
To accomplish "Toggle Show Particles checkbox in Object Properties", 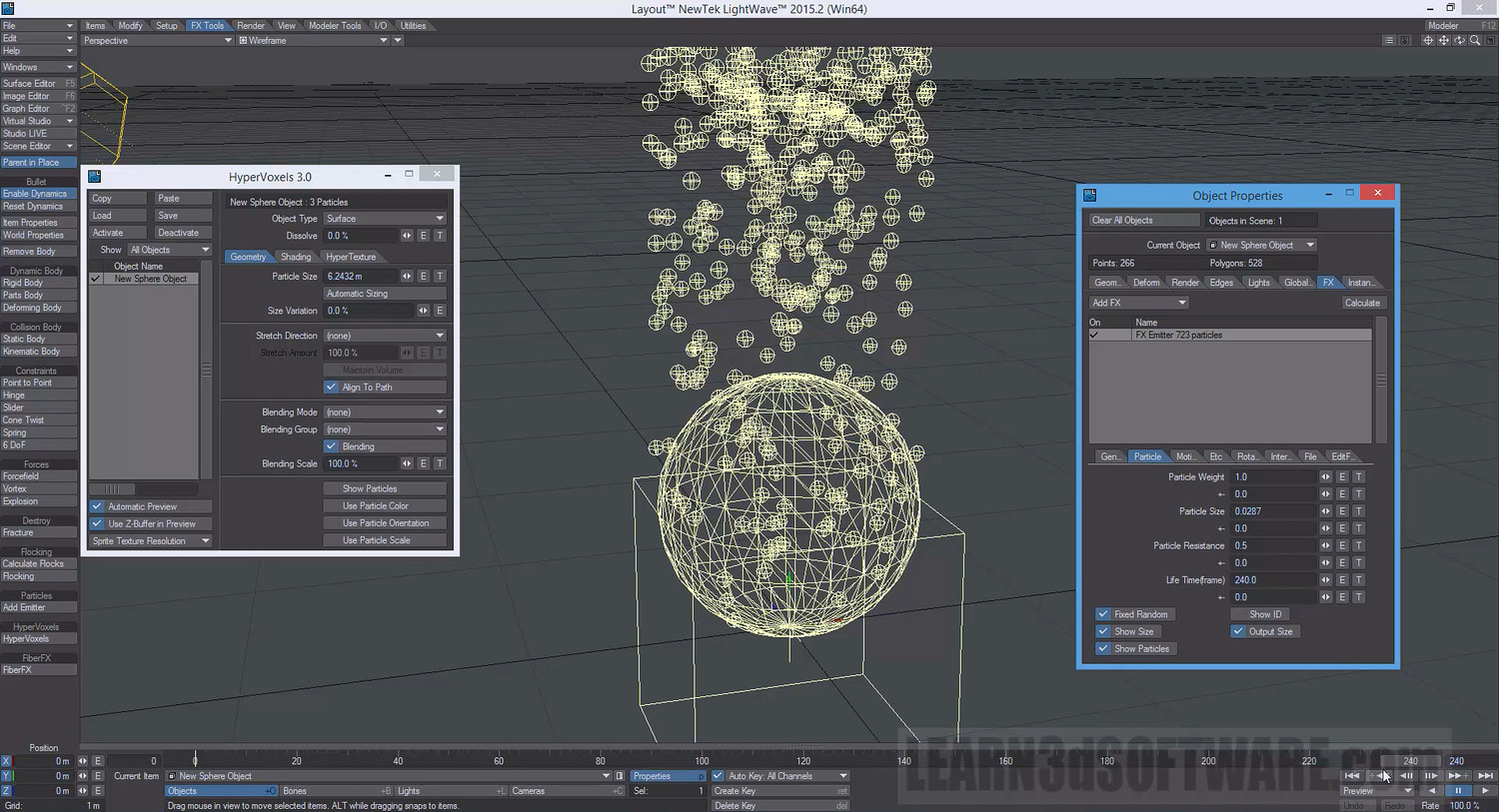I will point(1103,649).
